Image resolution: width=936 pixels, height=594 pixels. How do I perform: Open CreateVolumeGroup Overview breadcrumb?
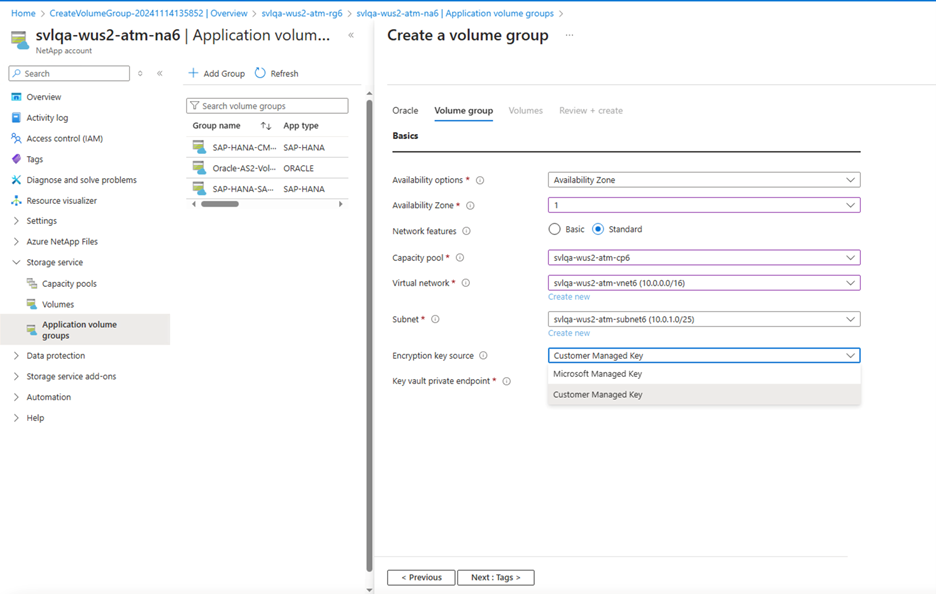point(149,13)
